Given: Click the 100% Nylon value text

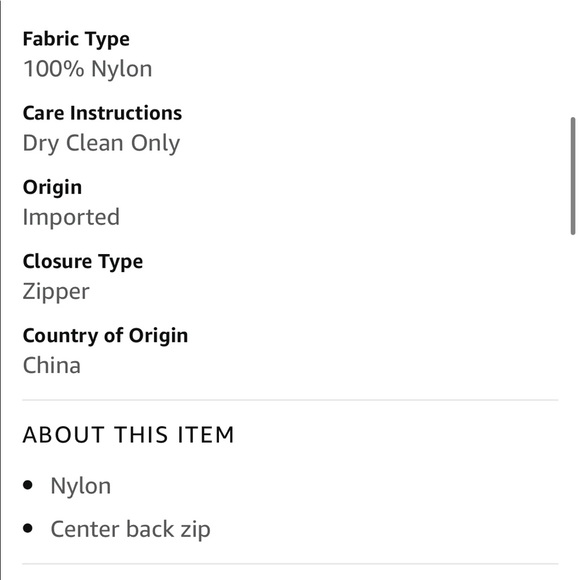Looking at the screenshot, I should click(88, 69).
